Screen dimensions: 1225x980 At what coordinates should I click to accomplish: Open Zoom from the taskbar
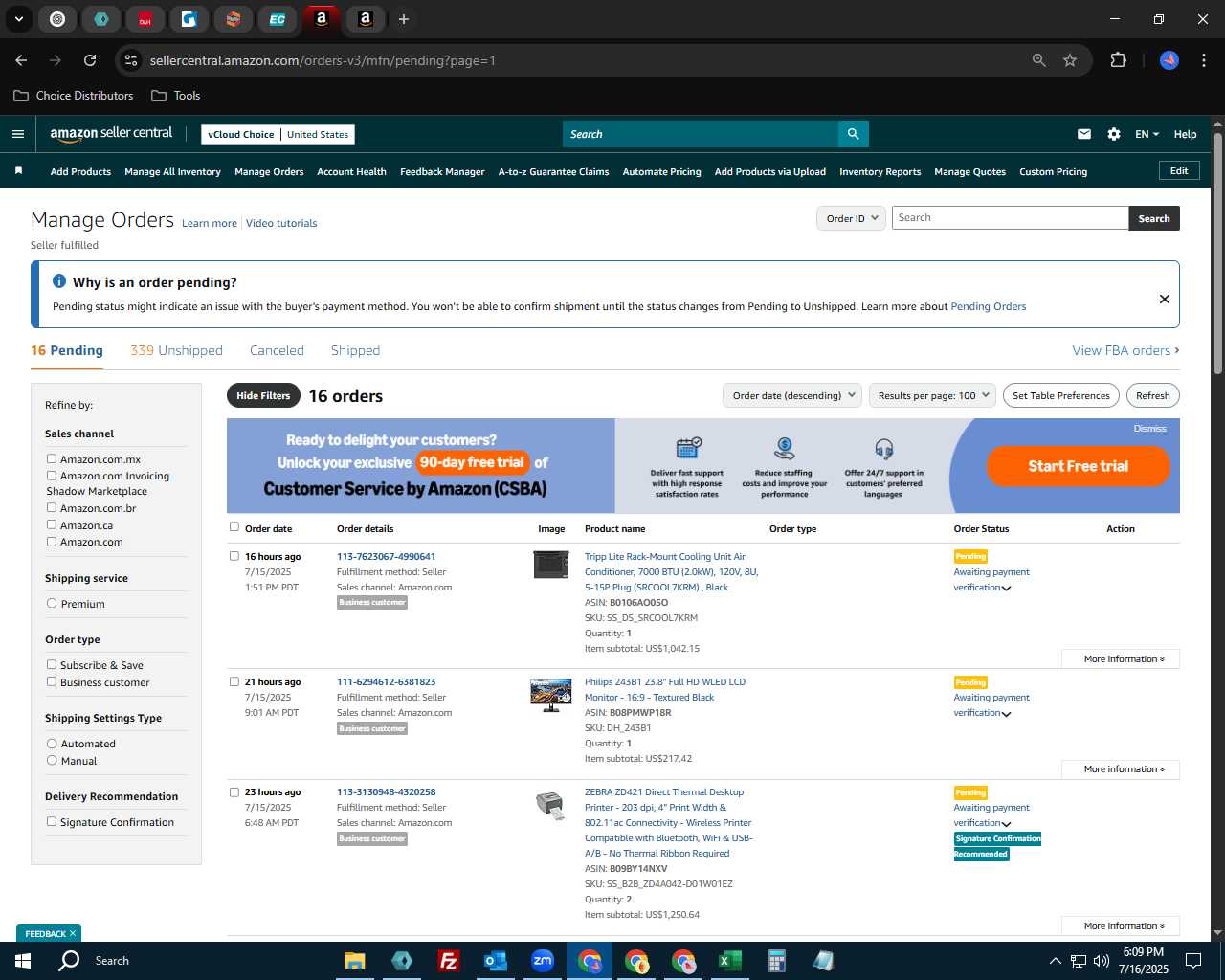(x=543, y=961)
